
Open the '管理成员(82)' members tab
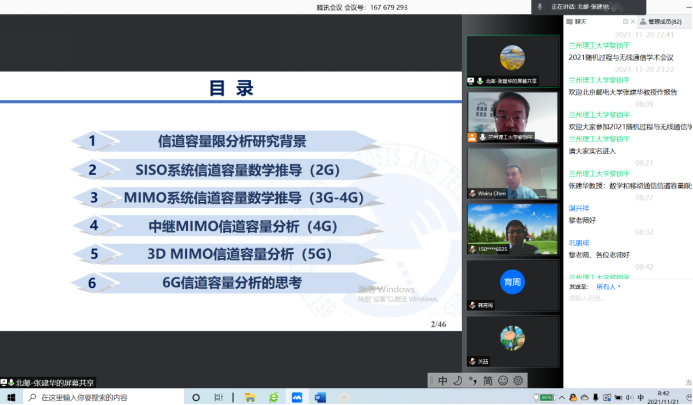pyautogui.click(x=662, y=20)
